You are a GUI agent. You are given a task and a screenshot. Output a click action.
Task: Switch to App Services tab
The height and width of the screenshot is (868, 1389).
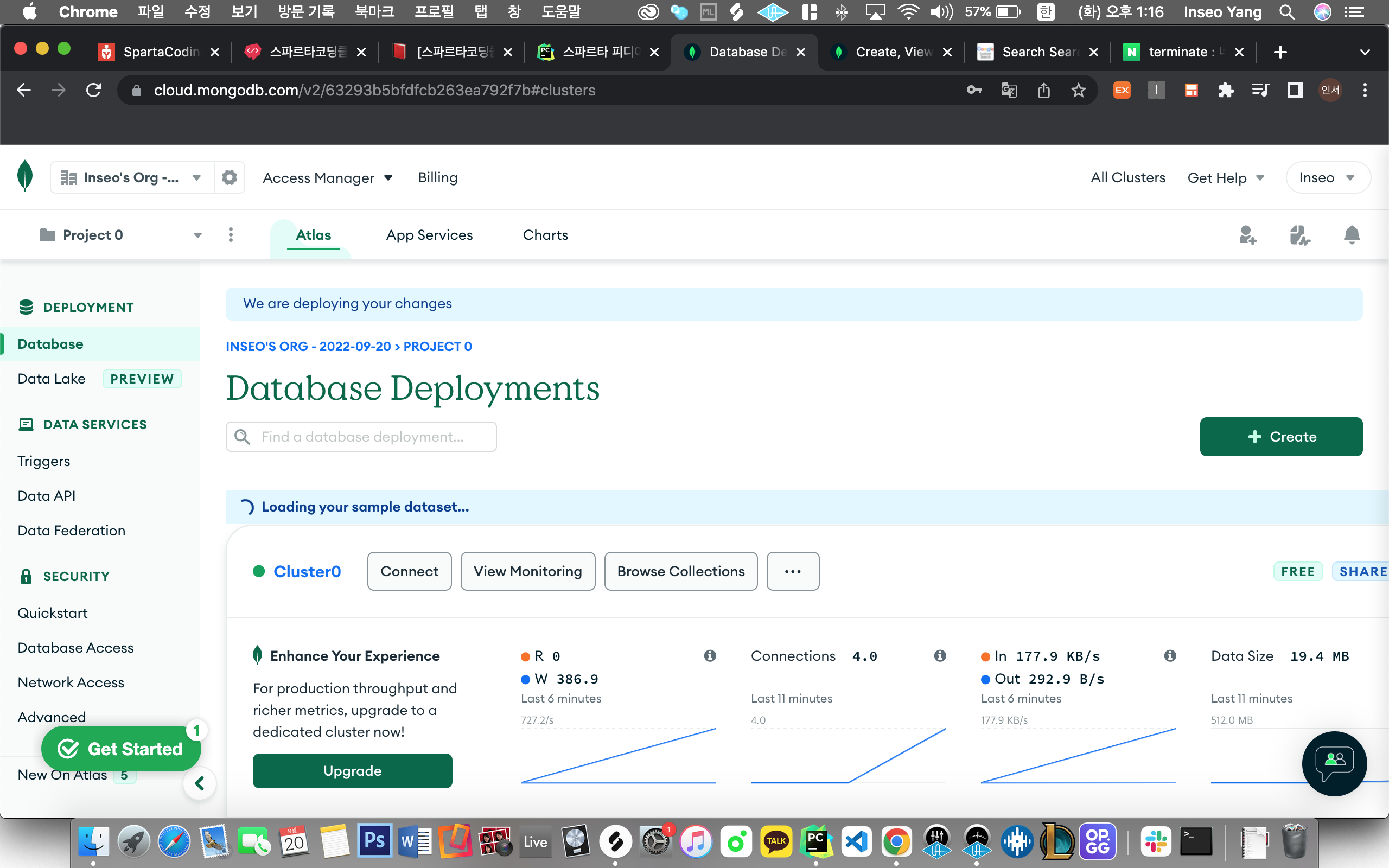point(429,235)
